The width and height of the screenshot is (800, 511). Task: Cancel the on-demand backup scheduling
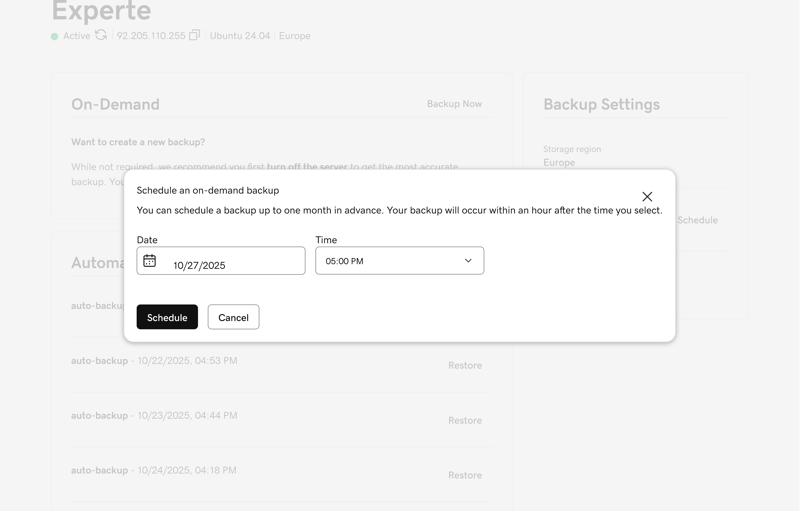233,317
